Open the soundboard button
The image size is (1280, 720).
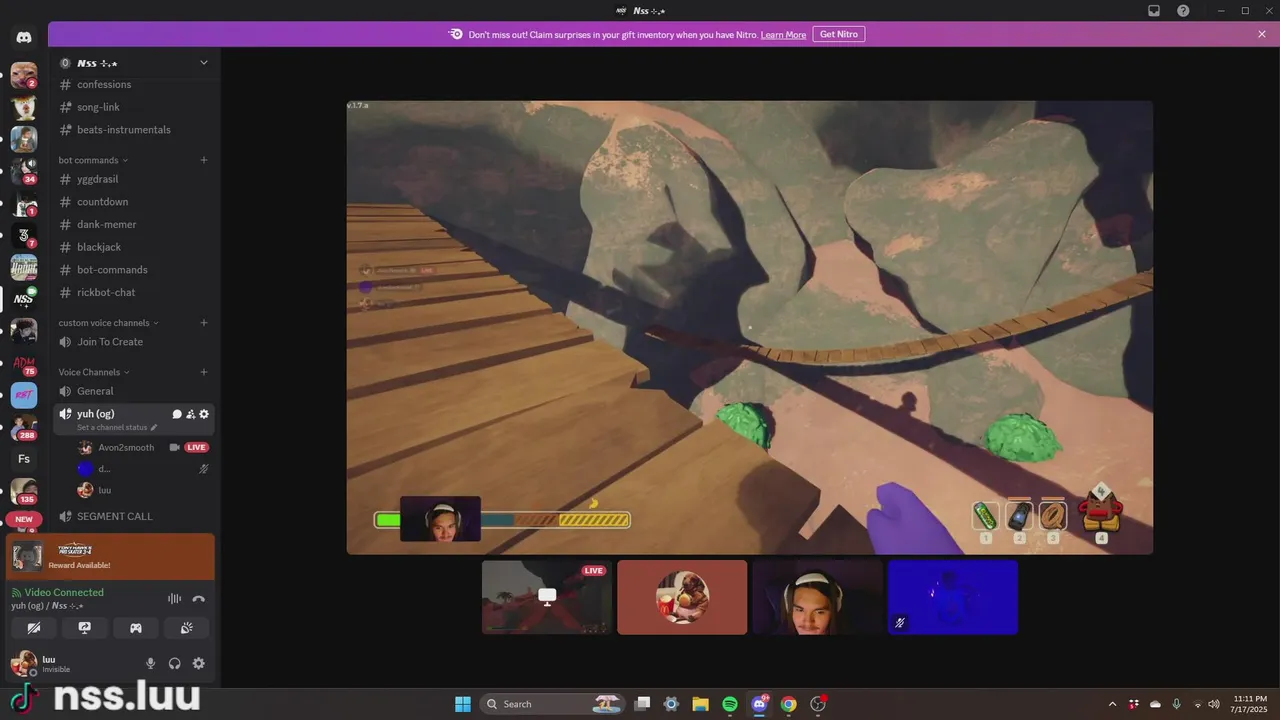click(186, 628)
